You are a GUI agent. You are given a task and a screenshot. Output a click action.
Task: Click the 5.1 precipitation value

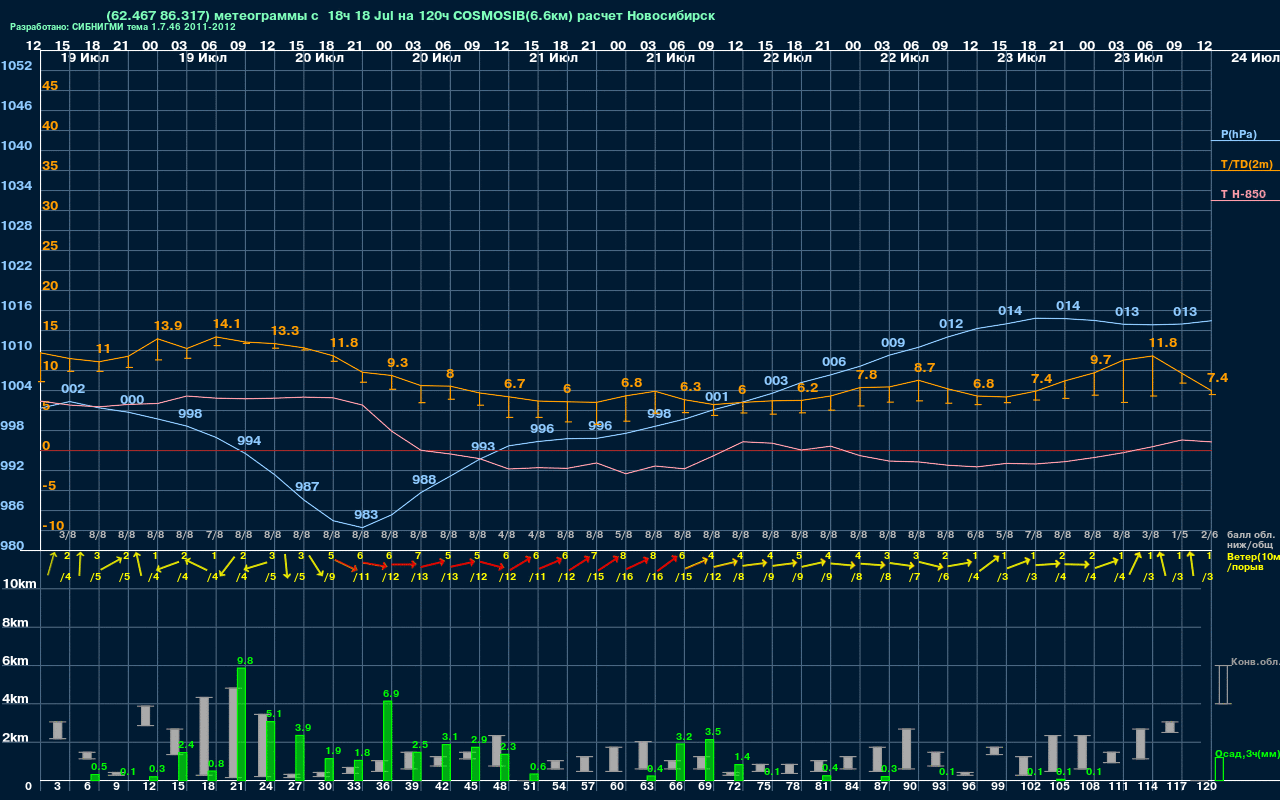[x=275, y=714]
